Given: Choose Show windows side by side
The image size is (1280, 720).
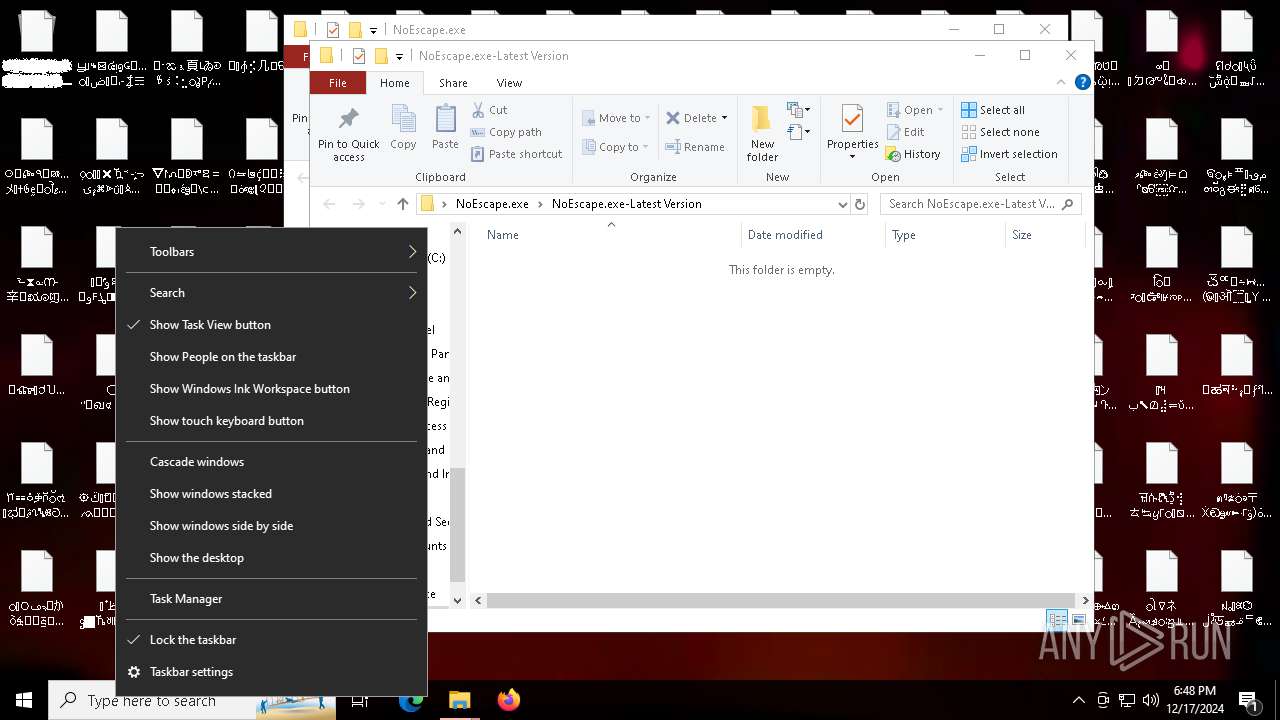Looking at the screenshot, I should (x=272, y=526).
